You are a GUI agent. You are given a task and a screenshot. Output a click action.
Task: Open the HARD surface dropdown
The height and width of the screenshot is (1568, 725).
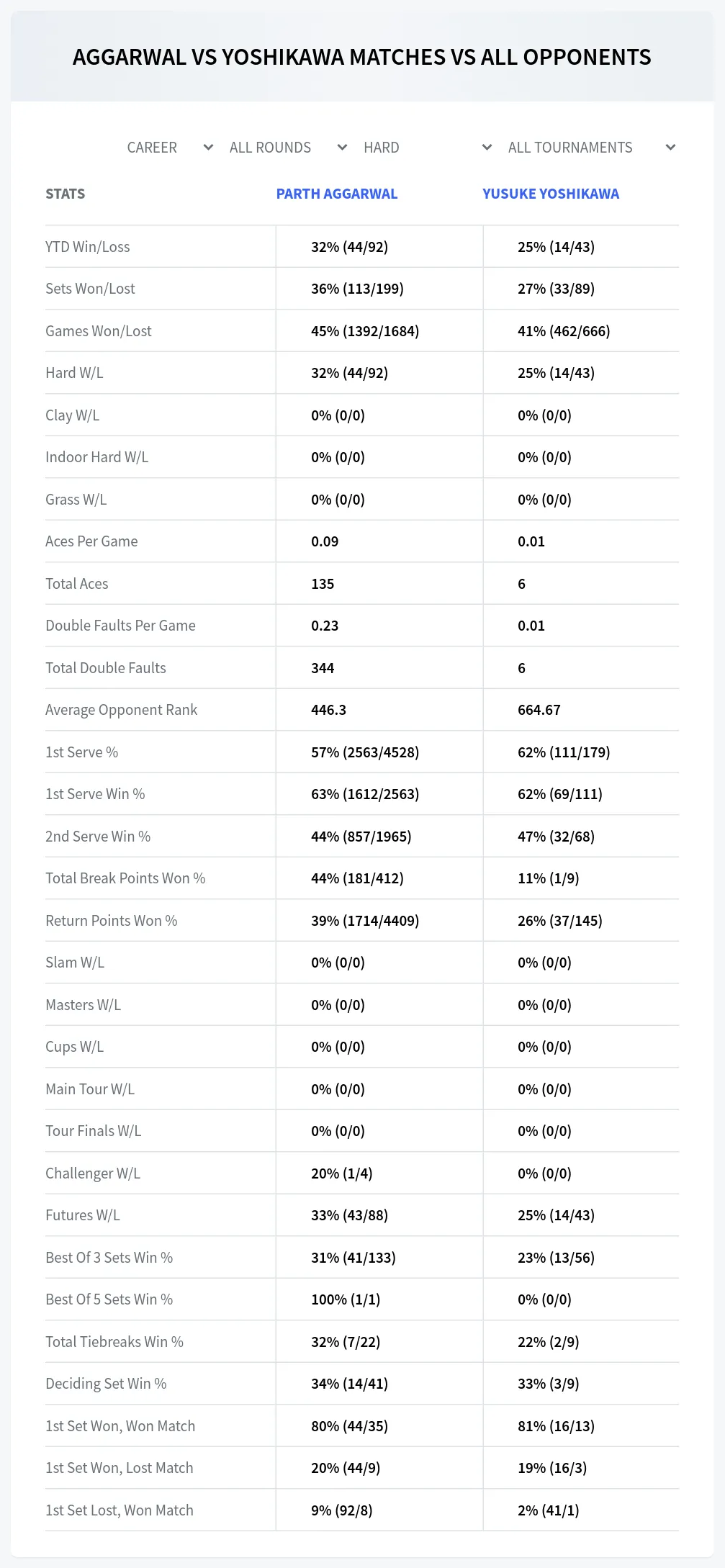pyautogui.click(x=427, y=148)
